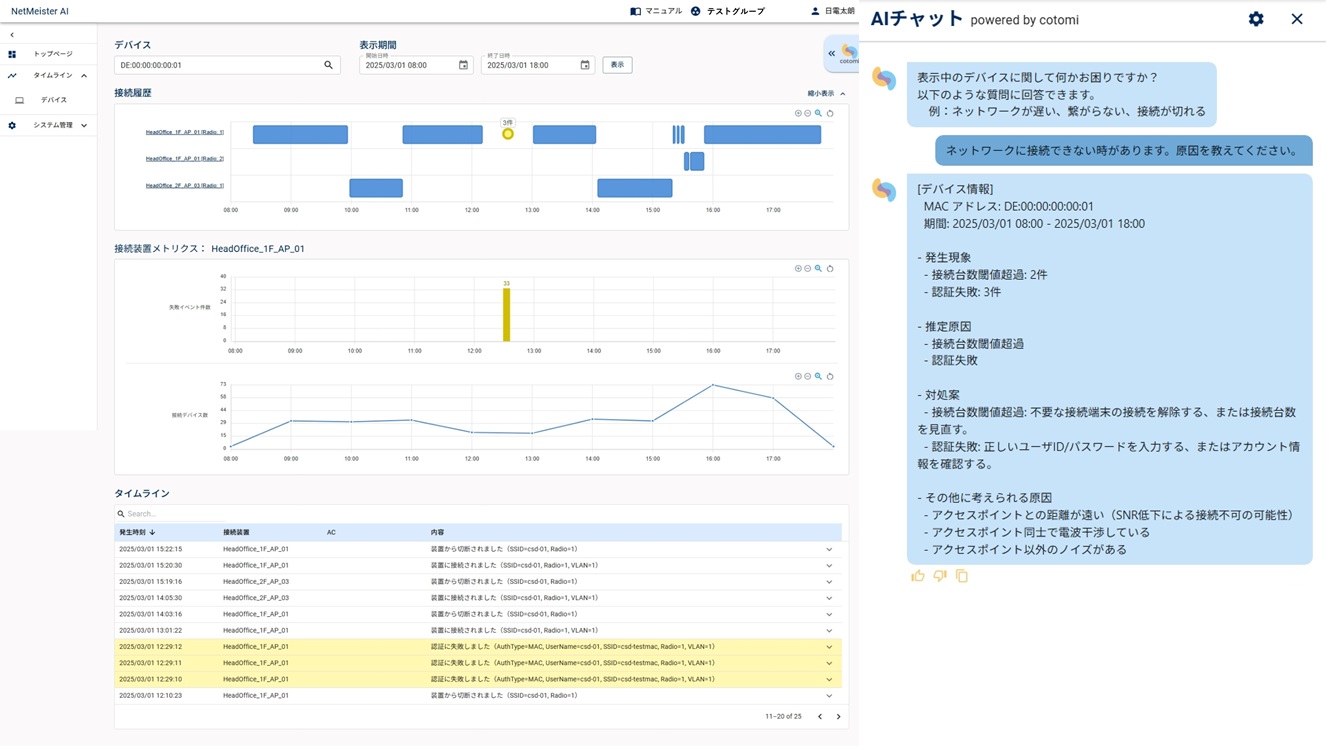The height and width of the screenshot is (746, 1326).
Task: Click thumbs down on AI response
Action: tap(939, 576)
